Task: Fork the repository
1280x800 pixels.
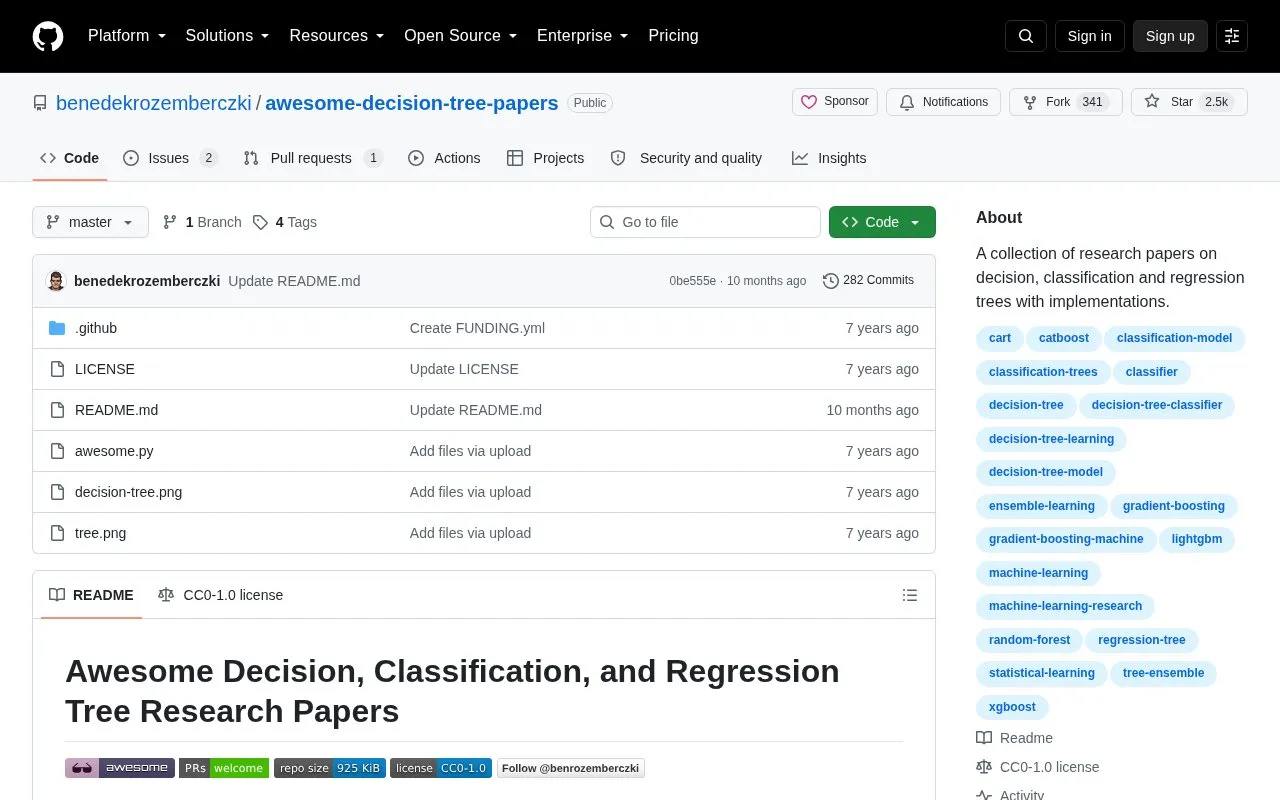Action: point(1065,102)
